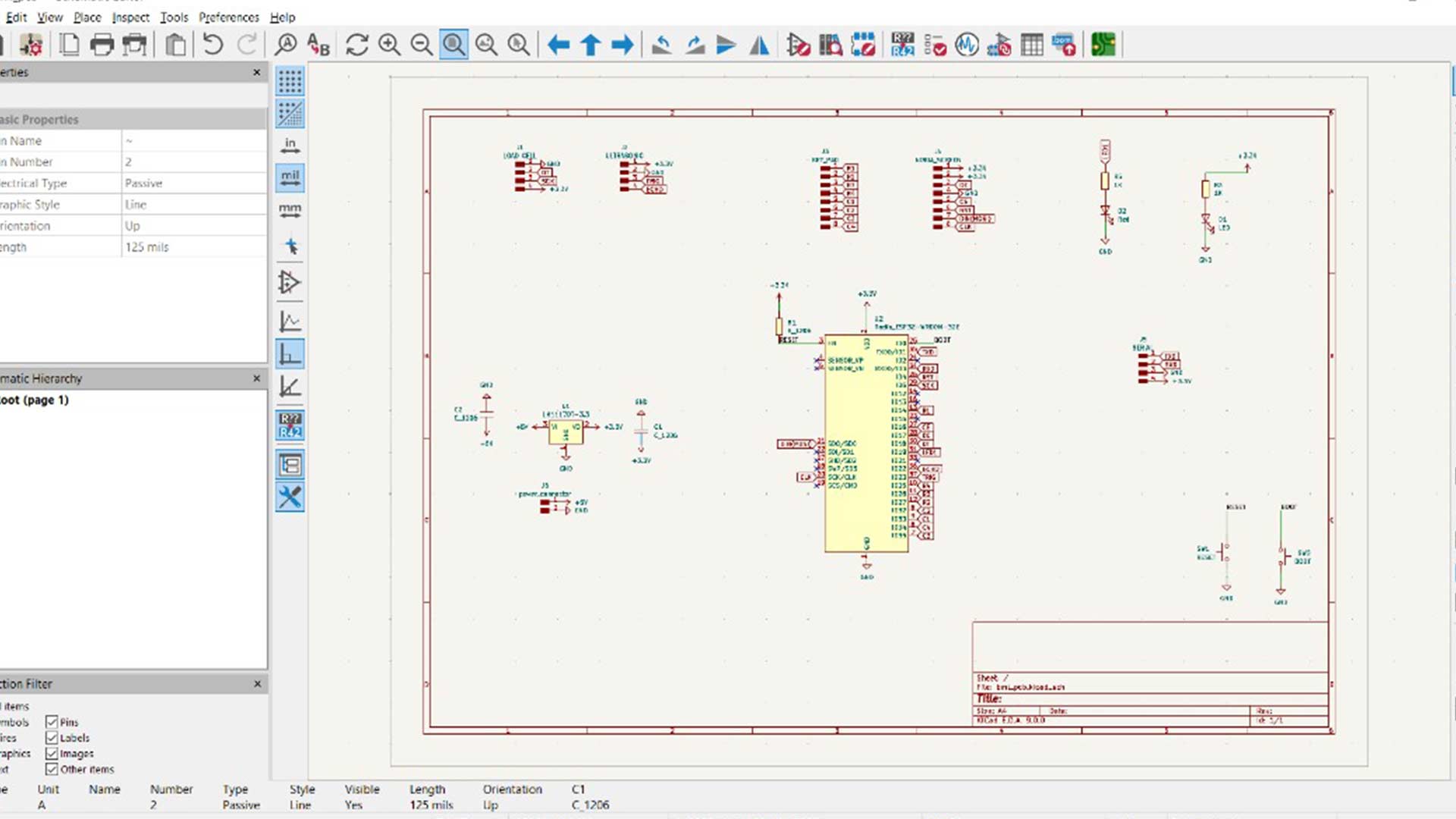Screen dimensions: 1456x819
Task: Open the Assign Footprints tool
Action: (x=999, y=45)
